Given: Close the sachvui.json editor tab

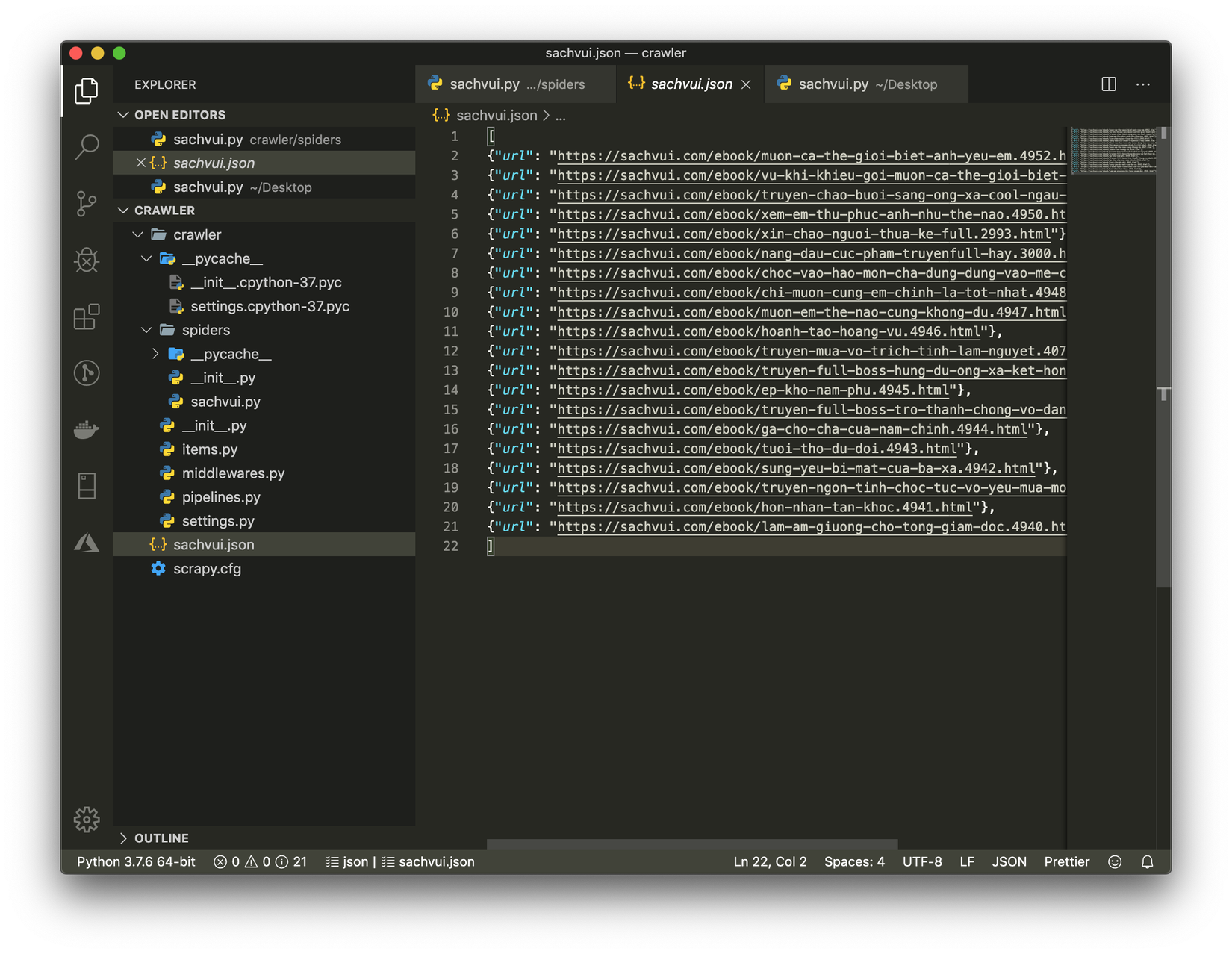Looking at the screenshot, I should point(746,84).
